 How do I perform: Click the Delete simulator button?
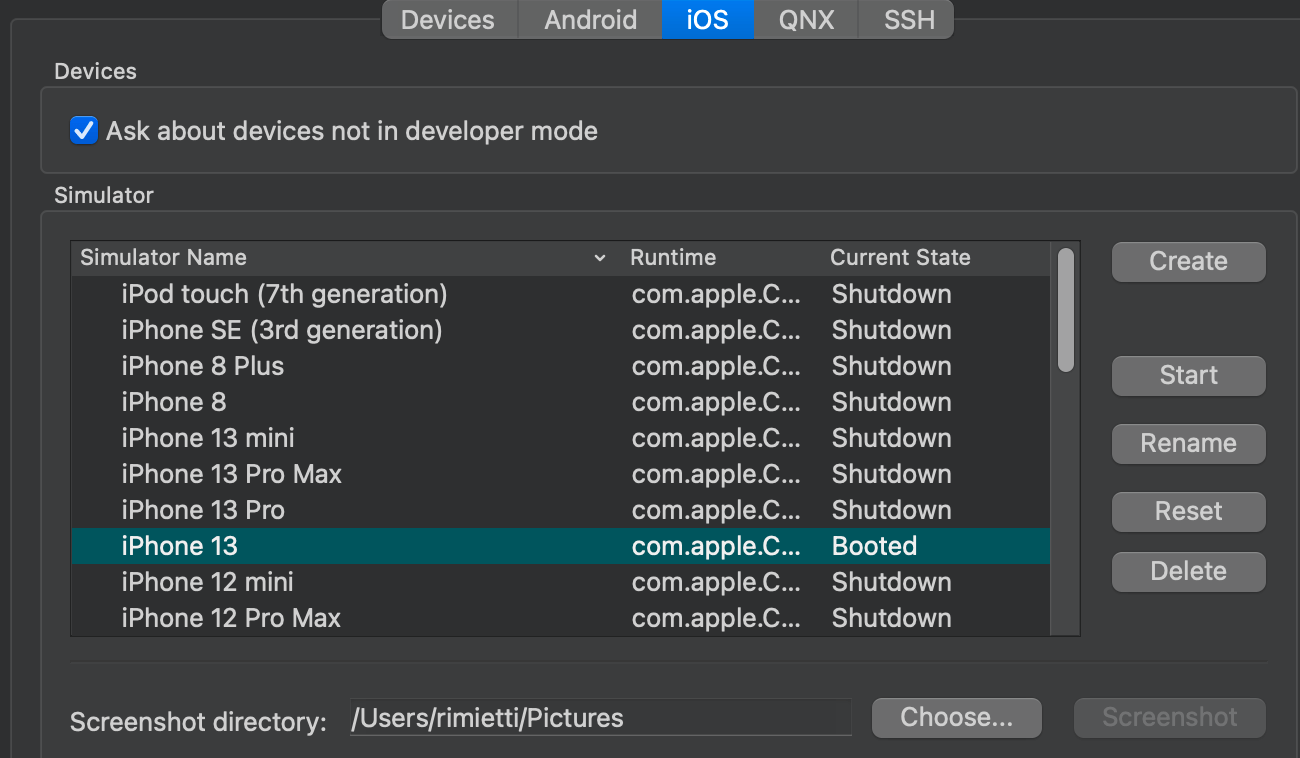(1188, 572)
